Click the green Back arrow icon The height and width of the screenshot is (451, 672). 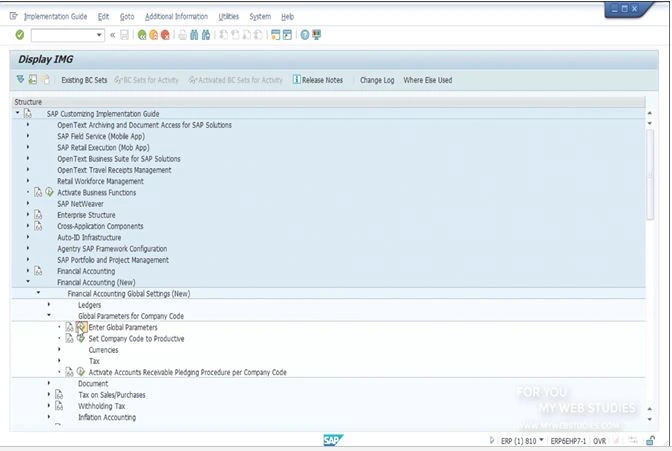tap(142, 35)
